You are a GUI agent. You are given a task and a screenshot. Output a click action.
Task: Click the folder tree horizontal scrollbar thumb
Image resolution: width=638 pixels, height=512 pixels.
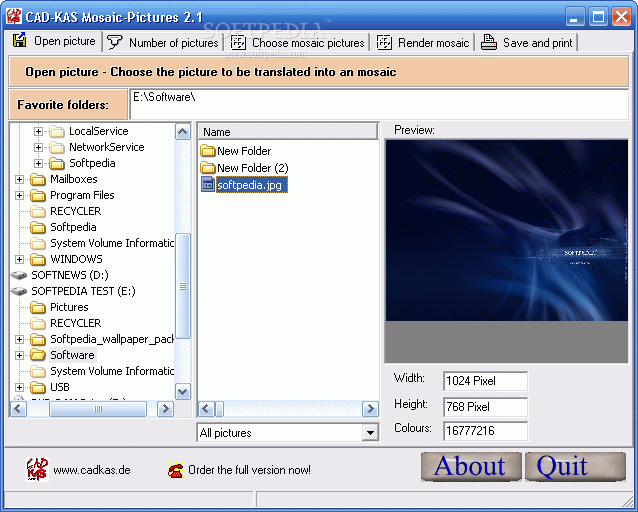click(x=98, y=409)
